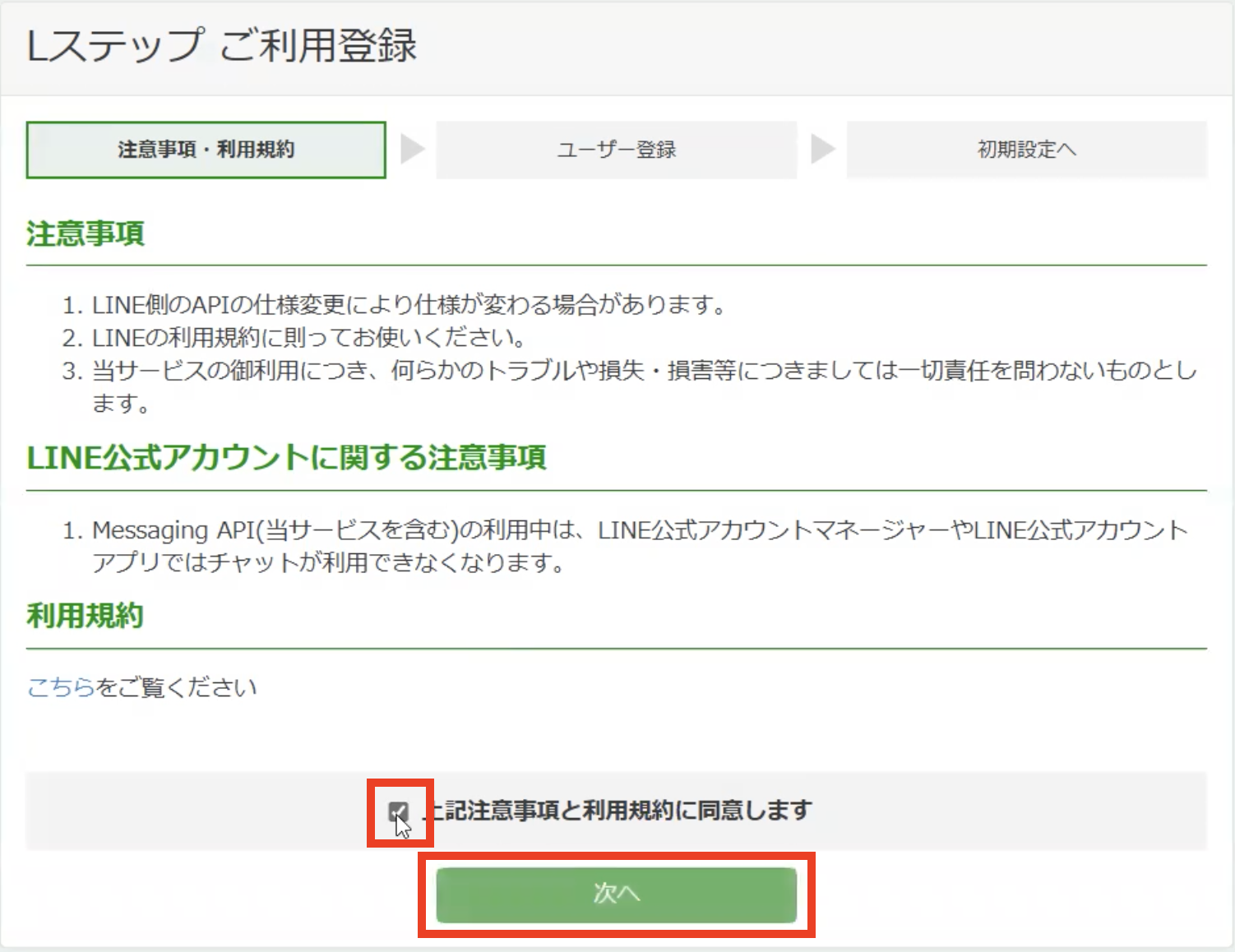1235x952 pixels.
Task: Open the こちら terms of service link
Action: coord(61,687)
